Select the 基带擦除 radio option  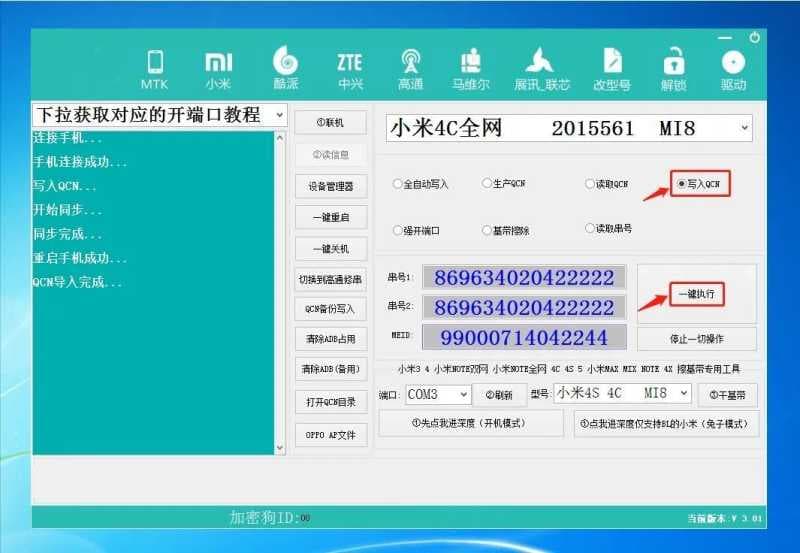click(506, 231)
